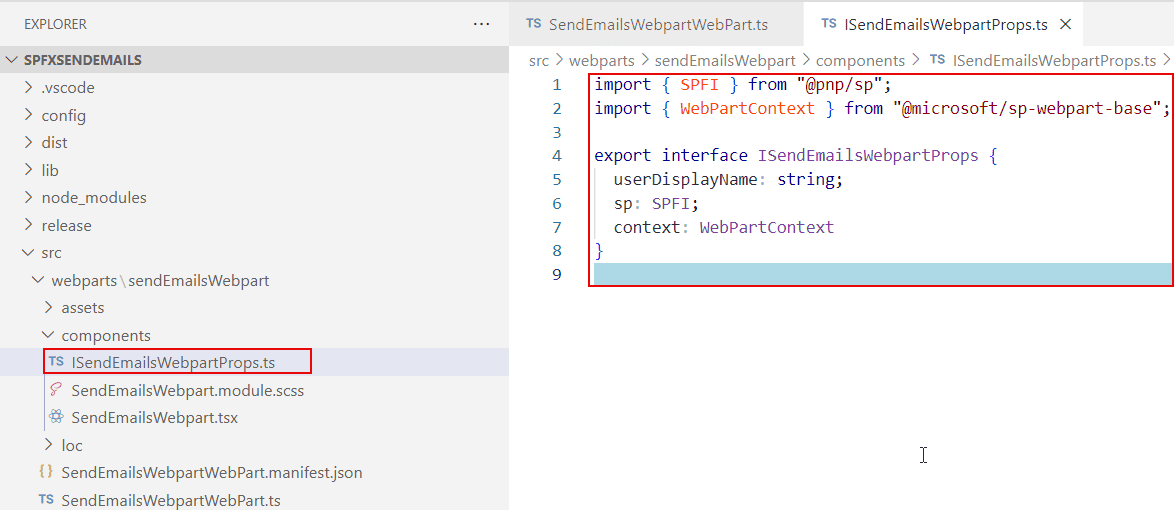Select the assets folder name
The image size is (1174, 510).
pos(82,308)
